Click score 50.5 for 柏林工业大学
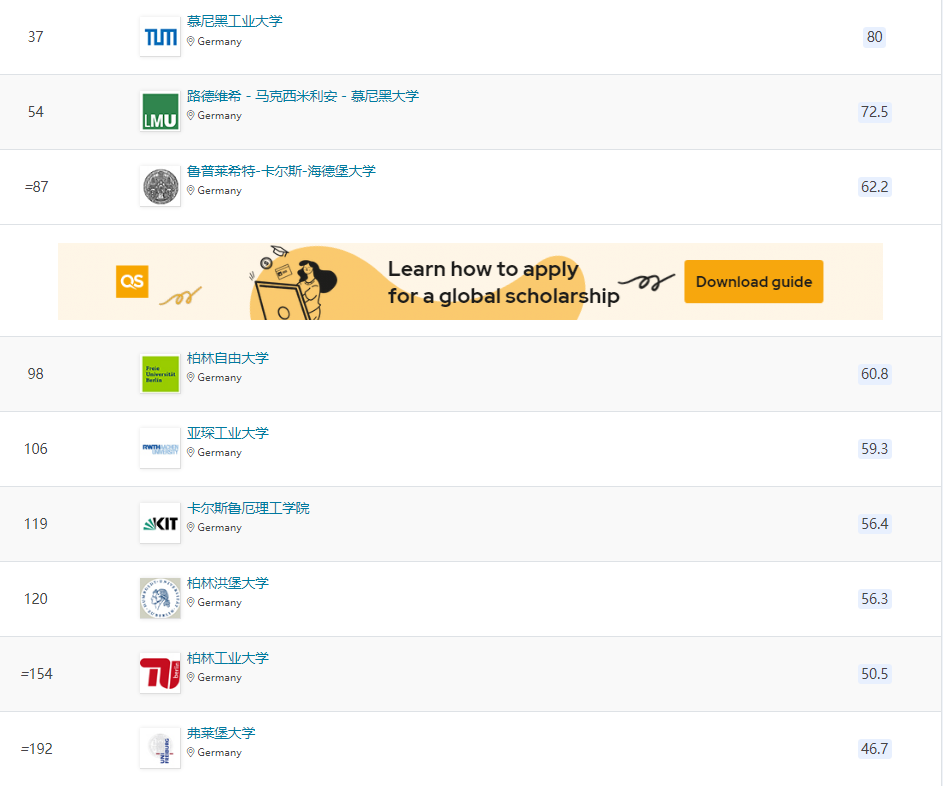Screen dimensions: 943x786 [x=874, y=674]
